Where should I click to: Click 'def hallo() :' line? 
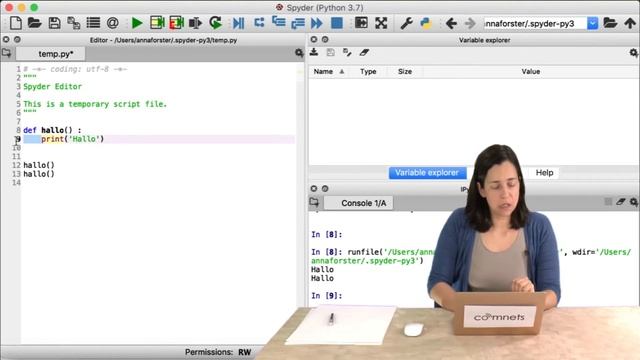[52, 130]
